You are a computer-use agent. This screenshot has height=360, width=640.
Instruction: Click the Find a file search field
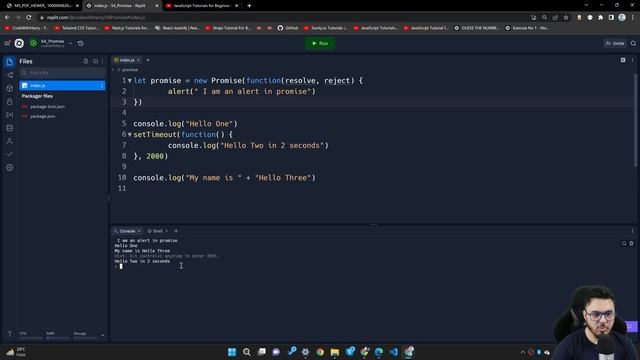point(62,73)
